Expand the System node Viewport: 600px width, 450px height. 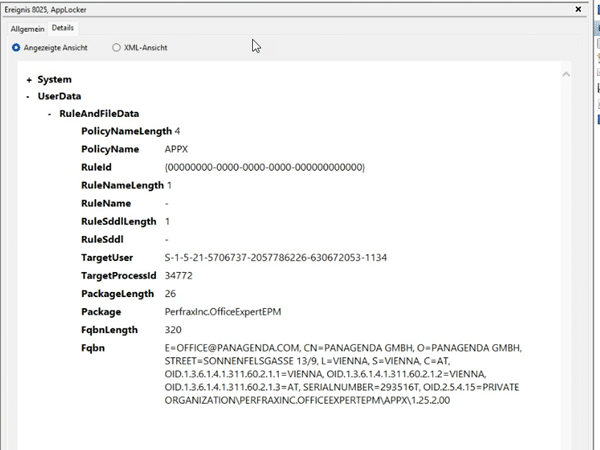29,80
